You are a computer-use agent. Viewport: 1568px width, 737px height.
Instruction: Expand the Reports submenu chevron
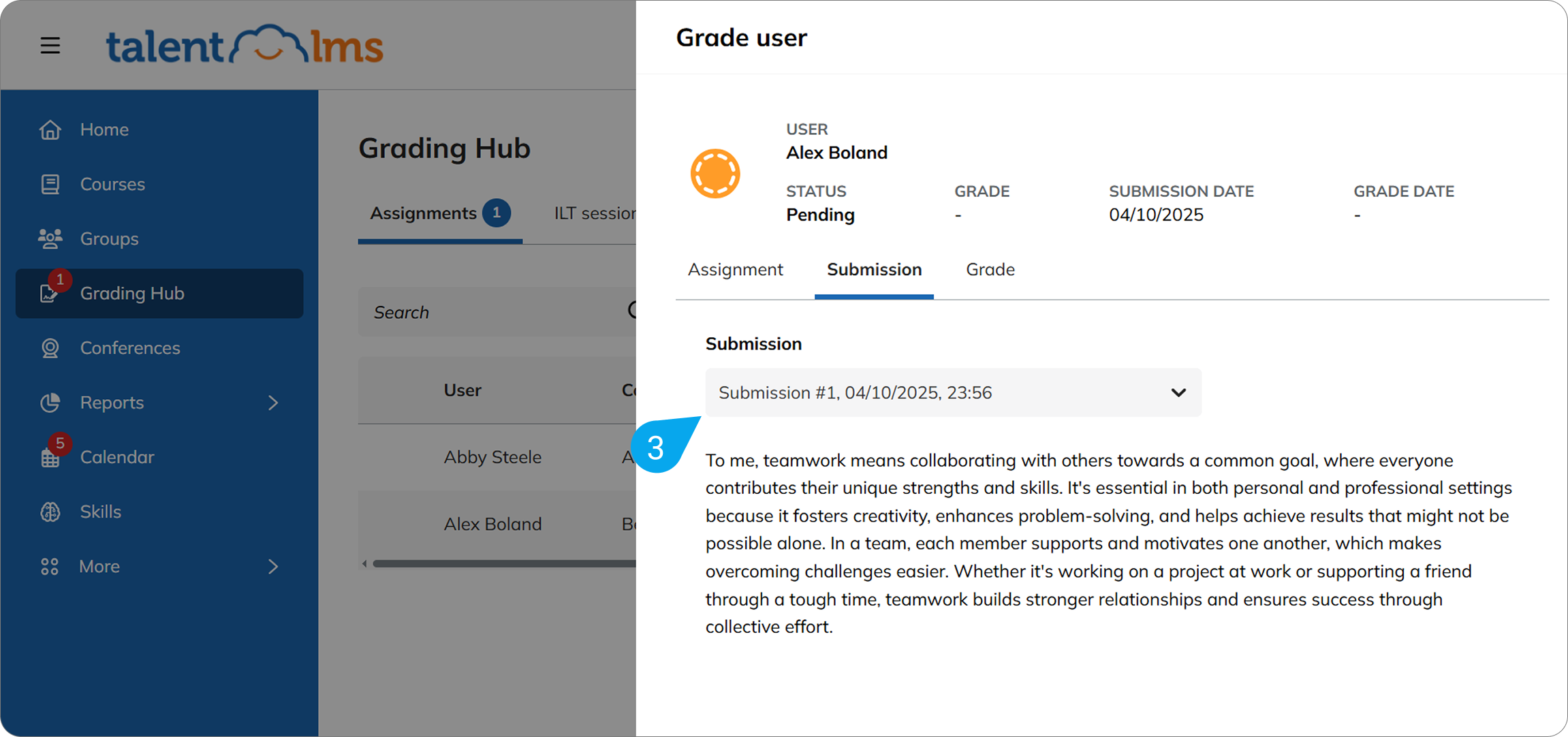(x=273, y=403)
